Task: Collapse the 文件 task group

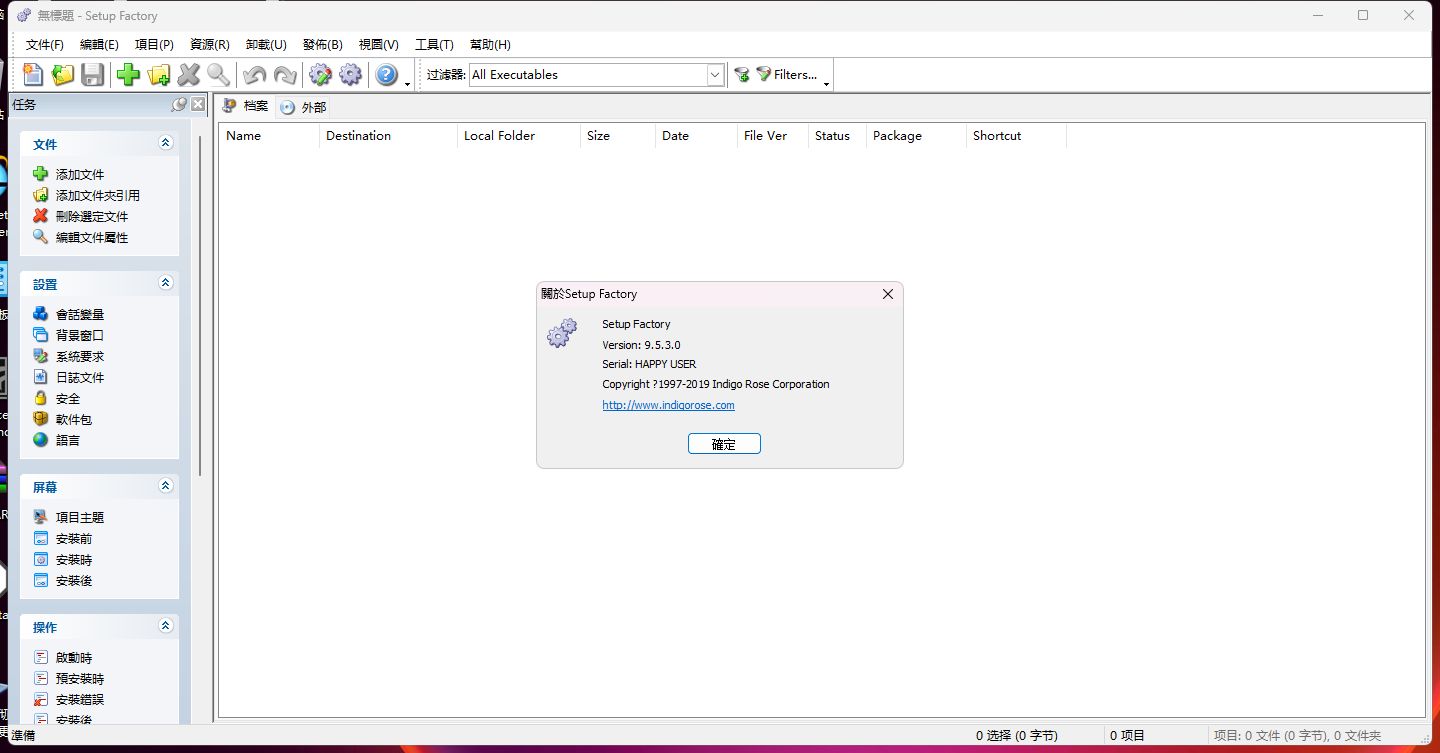Action: pyautogui.click(x=166, y=143)
